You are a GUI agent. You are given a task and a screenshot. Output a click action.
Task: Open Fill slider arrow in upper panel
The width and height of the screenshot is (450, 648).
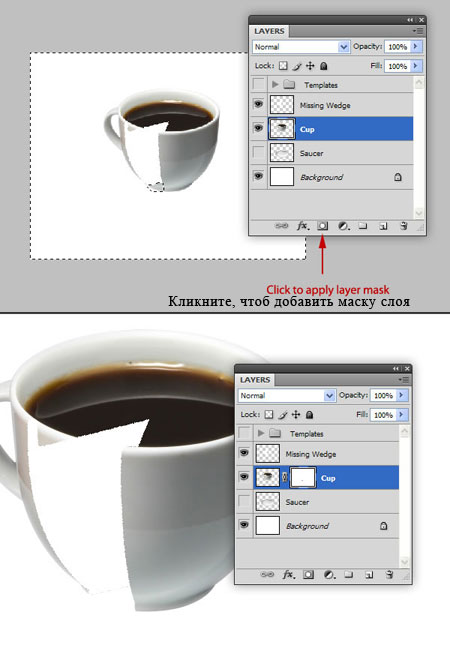coord(416,66)
